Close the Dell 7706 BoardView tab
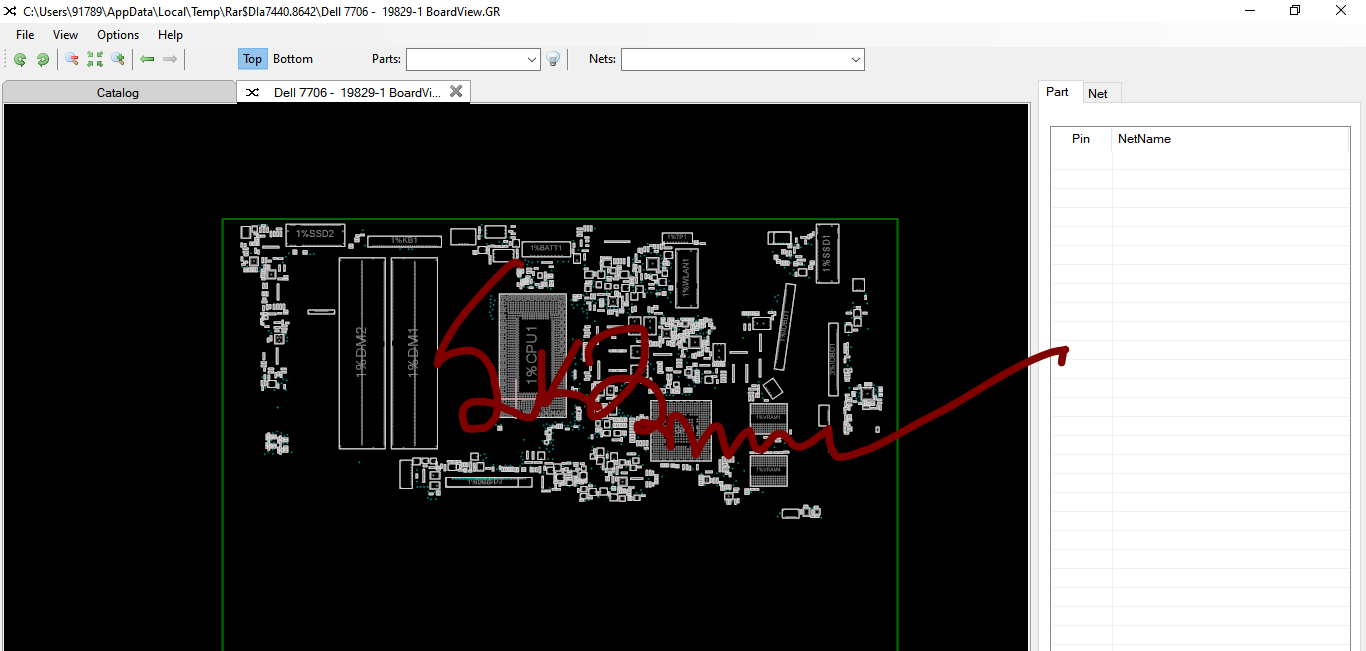Screen dimensions: 1366x651 coord(456,91)
